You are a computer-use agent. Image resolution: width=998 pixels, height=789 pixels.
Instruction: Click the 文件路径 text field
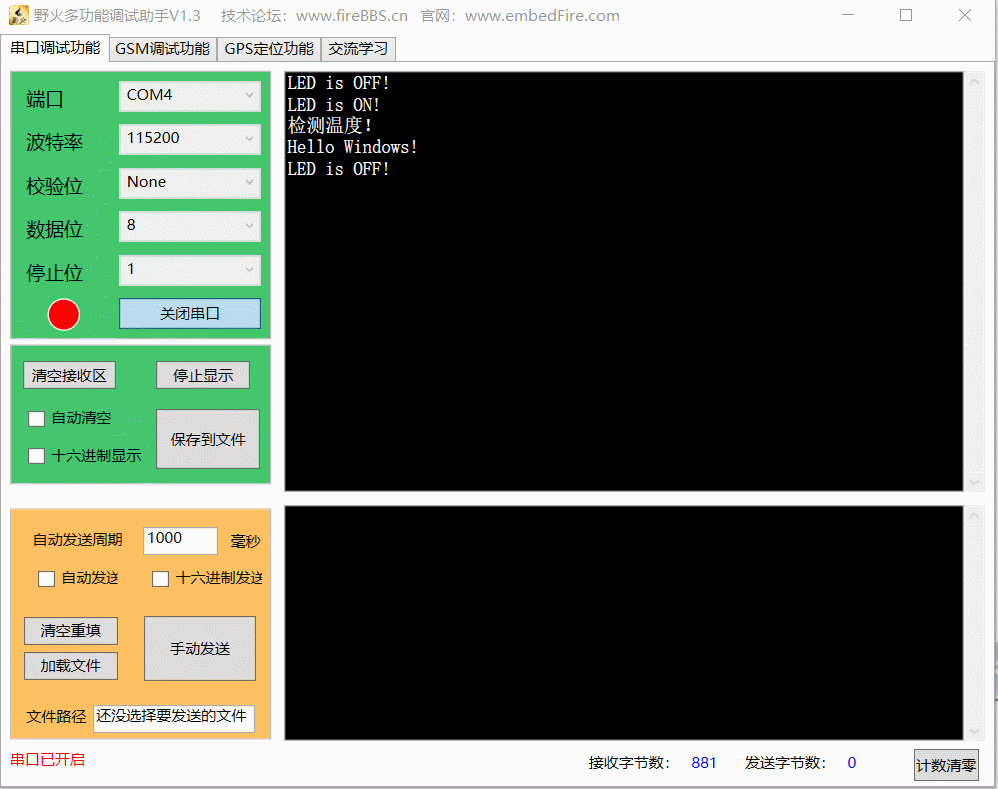(174, 718)
